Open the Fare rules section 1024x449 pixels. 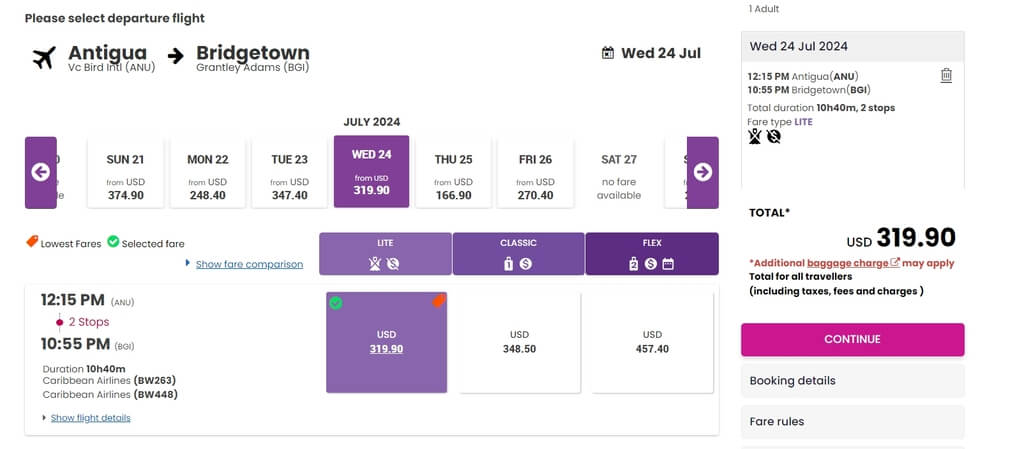(852, 422)
